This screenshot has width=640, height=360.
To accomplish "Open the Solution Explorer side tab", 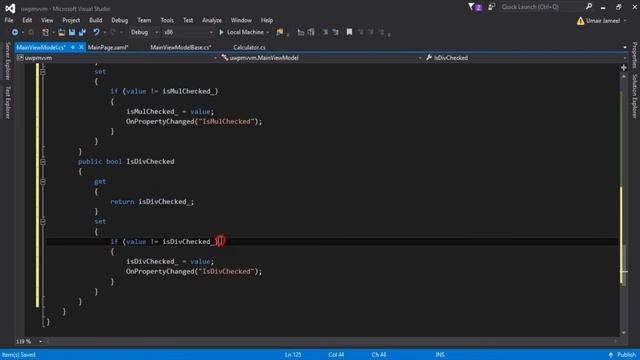I will pos(635,96).
